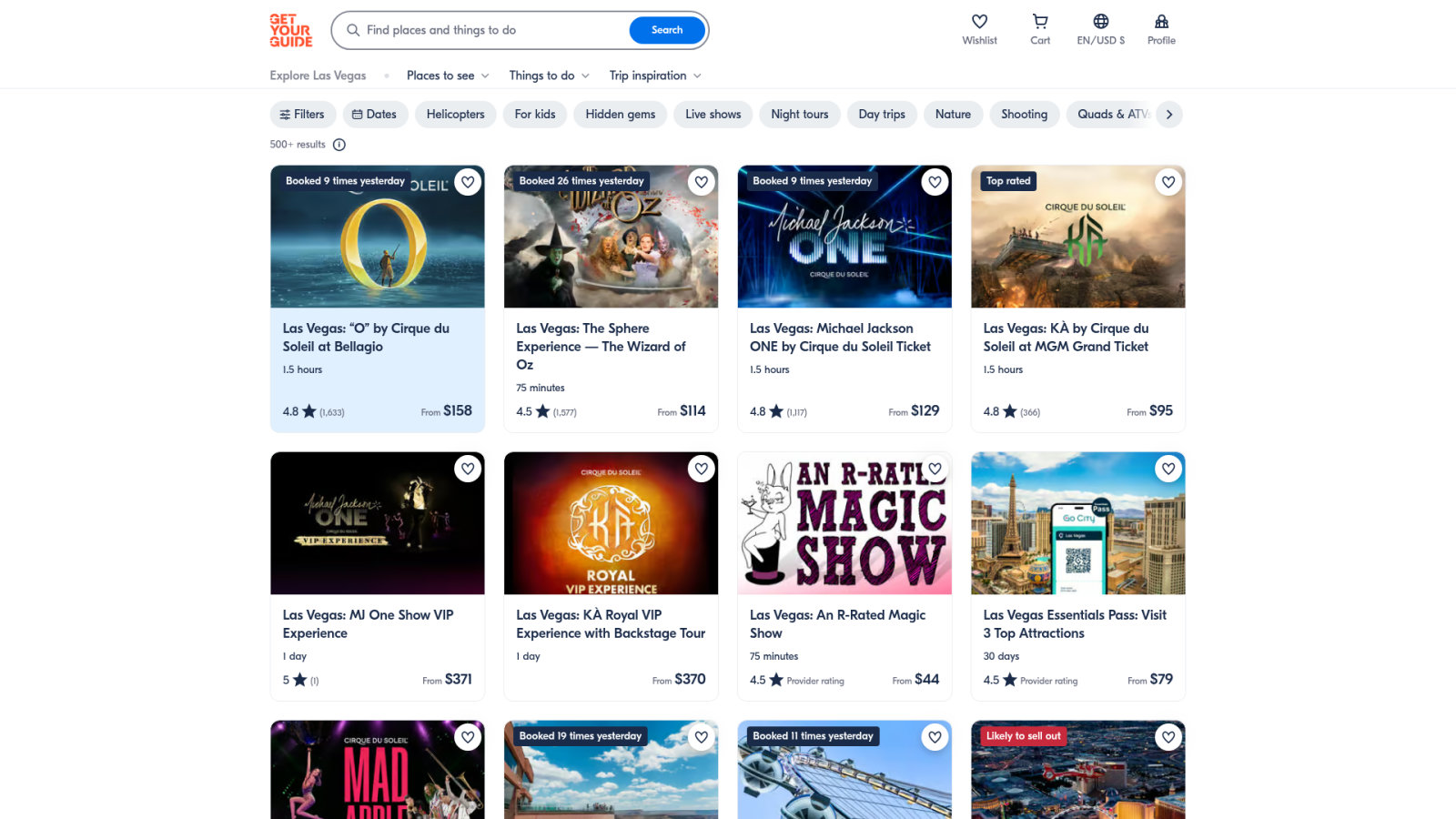The width and height of the screenshot is (1456, 819).
Task: Filter by Day trips
Action: point(882,115)
